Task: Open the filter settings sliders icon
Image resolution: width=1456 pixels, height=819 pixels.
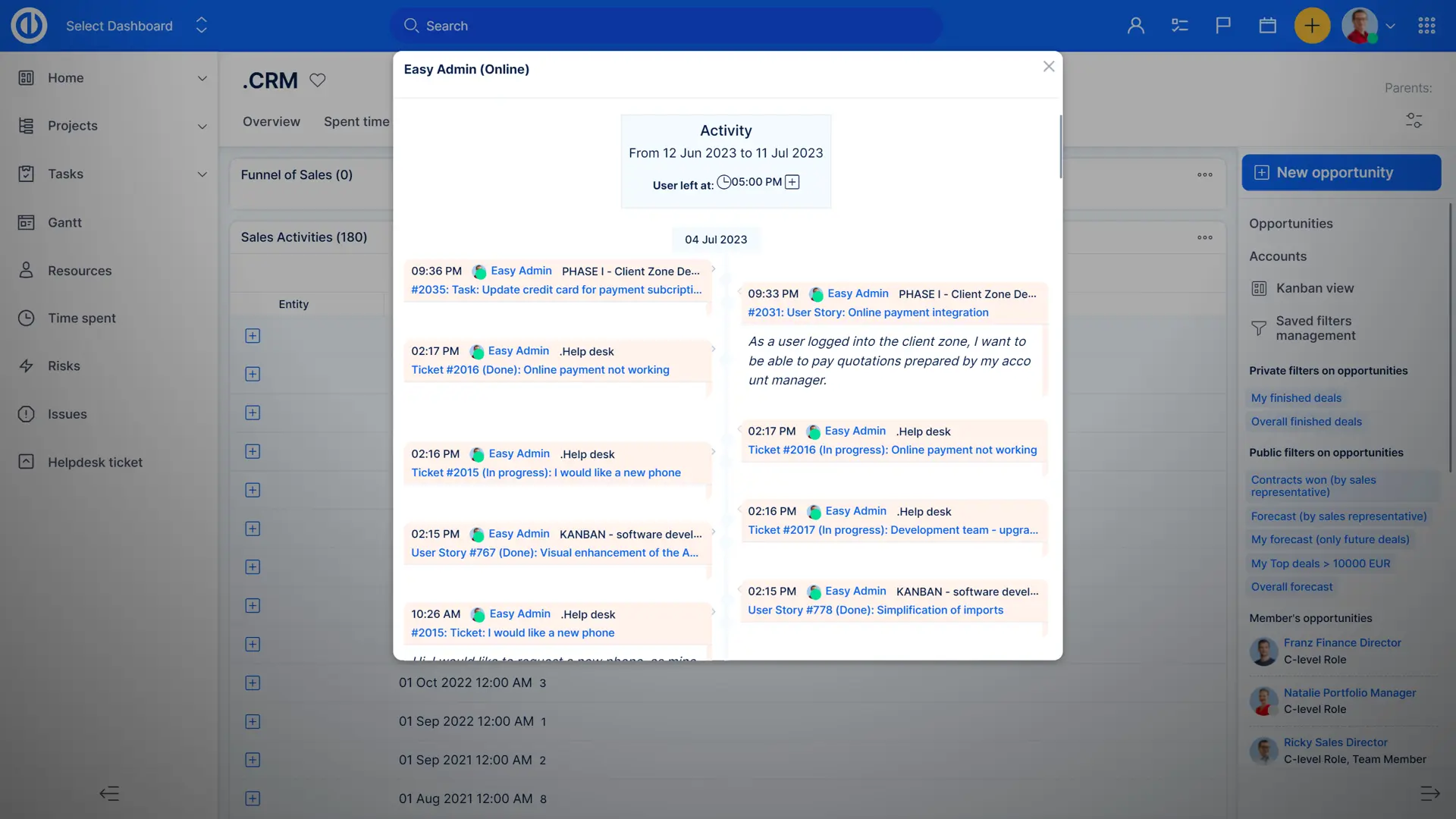Action: tap(1414, 121)
